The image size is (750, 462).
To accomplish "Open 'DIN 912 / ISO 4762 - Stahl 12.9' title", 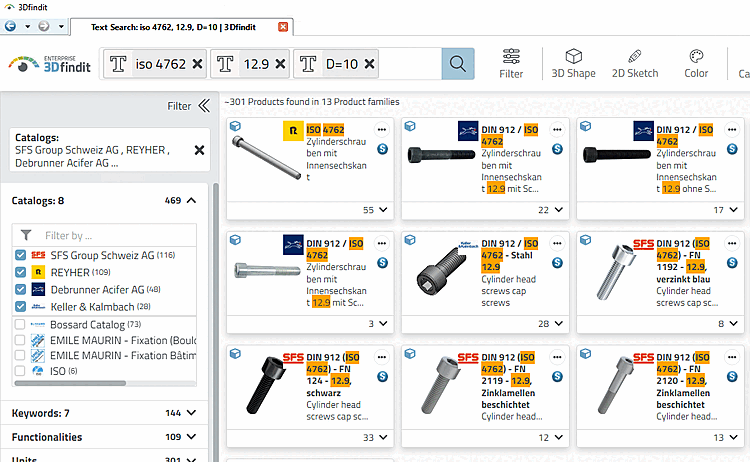I will coord(510,255).
